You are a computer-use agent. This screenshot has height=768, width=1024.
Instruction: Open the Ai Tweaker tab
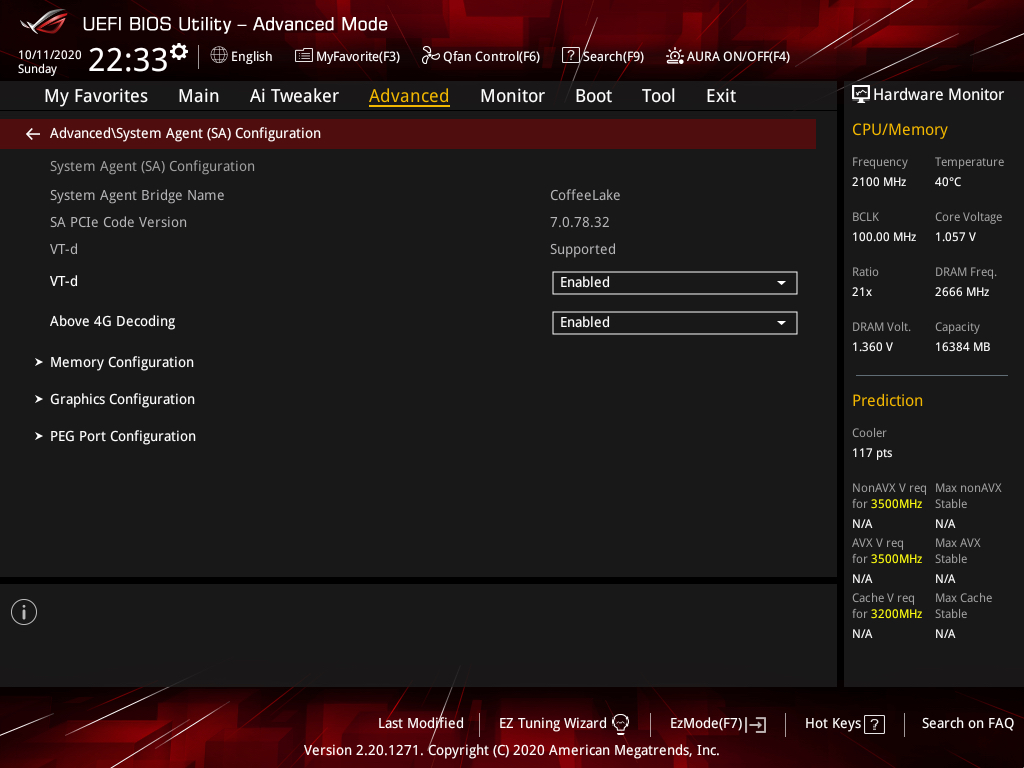[294, 96]
